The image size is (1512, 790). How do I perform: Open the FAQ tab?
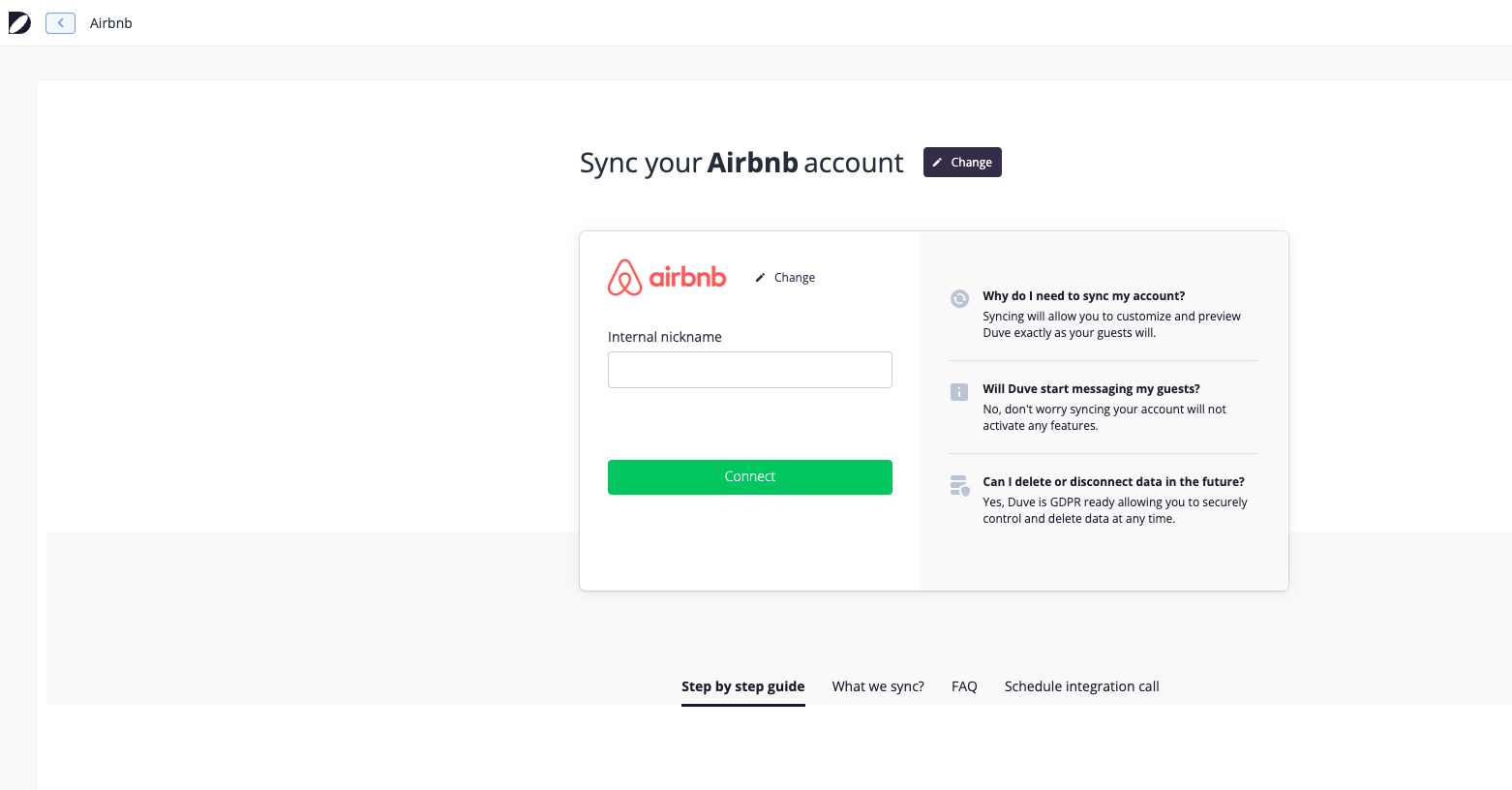pos(964,686)
